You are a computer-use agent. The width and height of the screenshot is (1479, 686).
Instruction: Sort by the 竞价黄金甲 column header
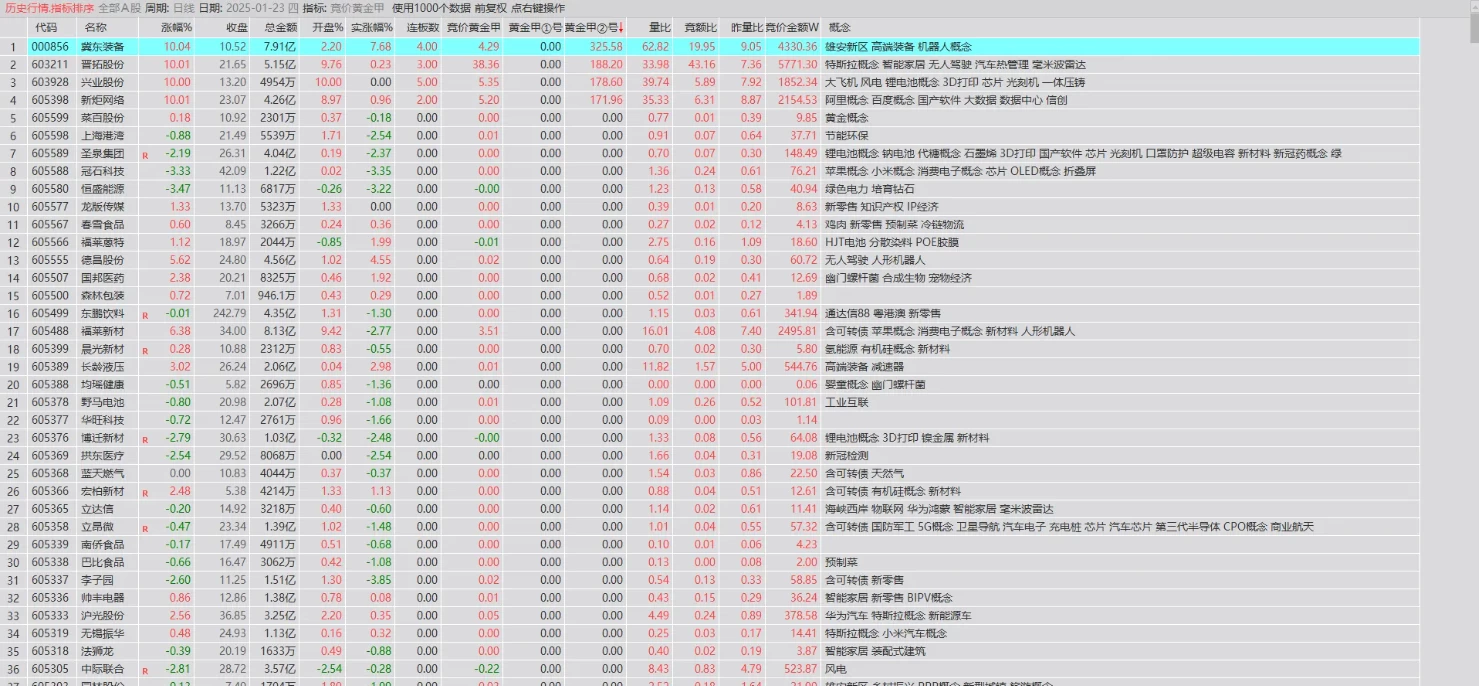coord(473,27)
